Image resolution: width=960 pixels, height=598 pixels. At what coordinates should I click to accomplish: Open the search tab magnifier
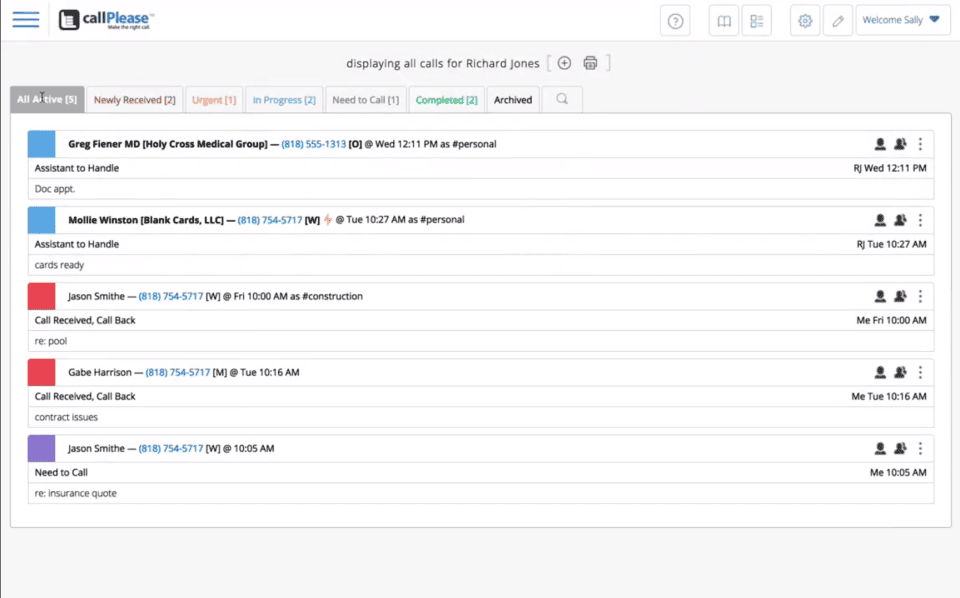[562, 99]
